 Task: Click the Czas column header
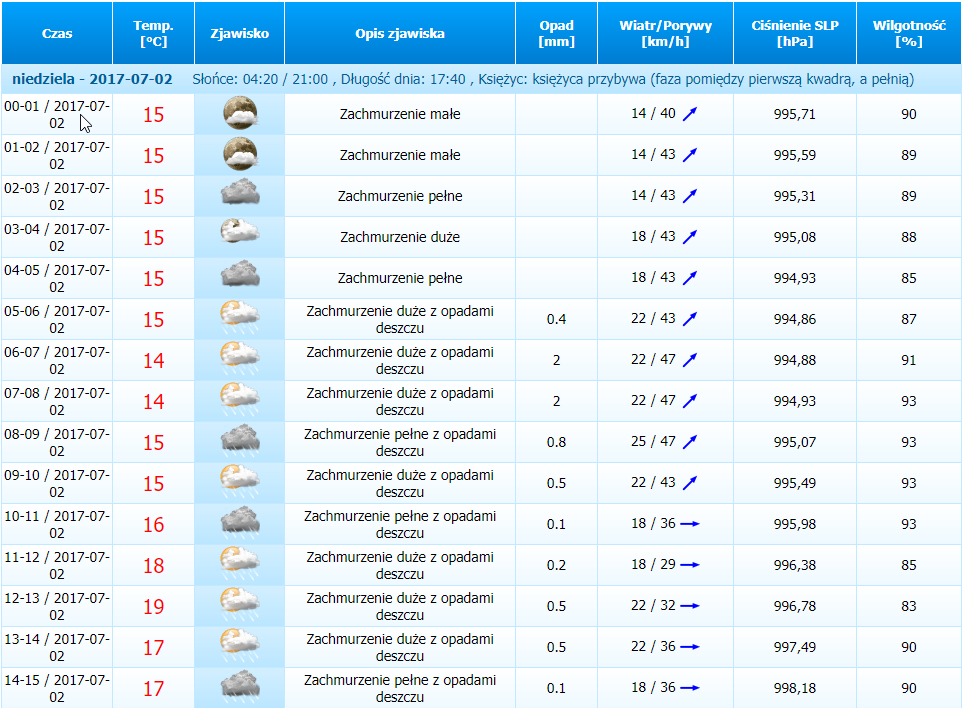click(57, 33)
